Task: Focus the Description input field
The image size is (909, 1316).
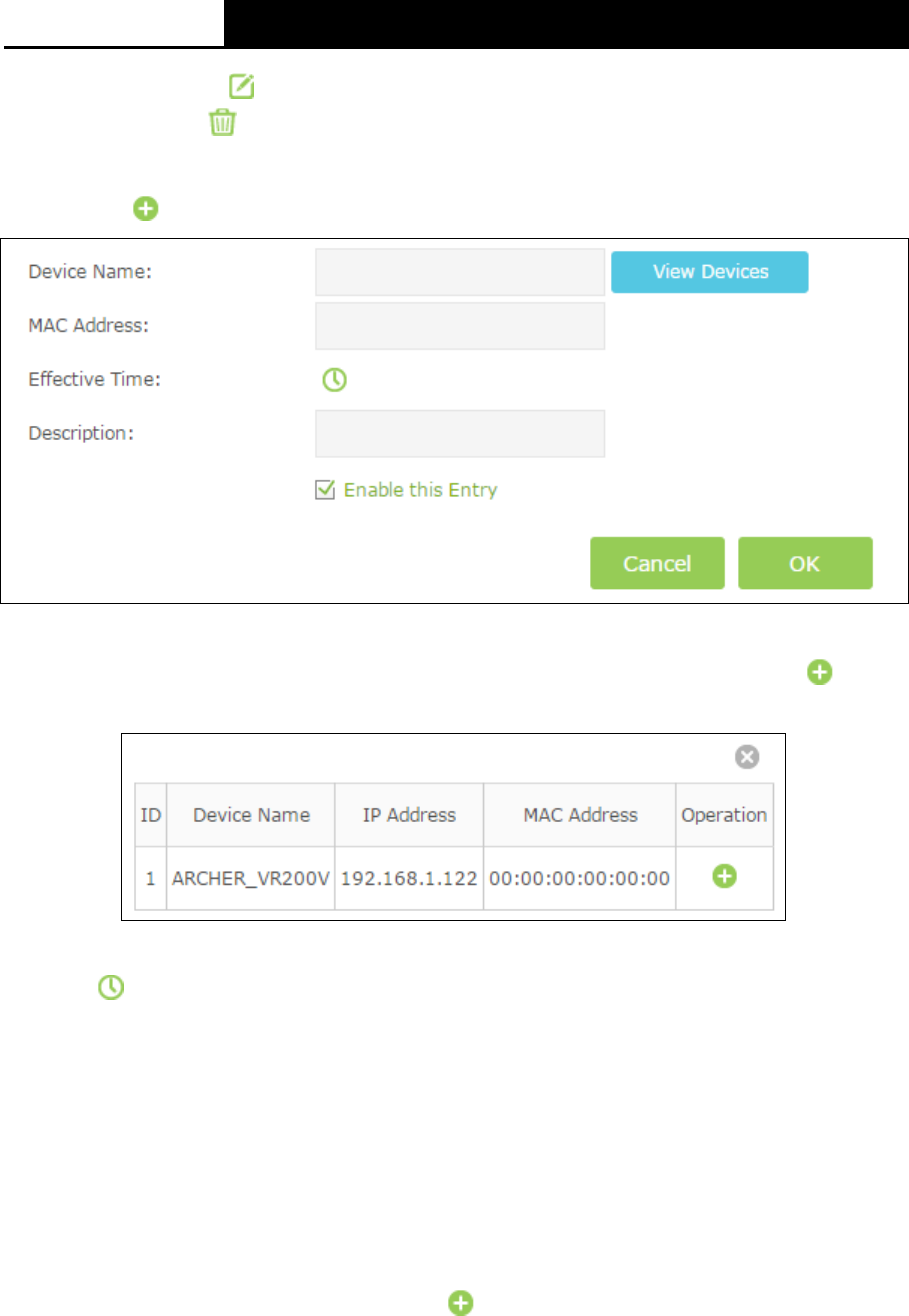Action: (460, 433)
